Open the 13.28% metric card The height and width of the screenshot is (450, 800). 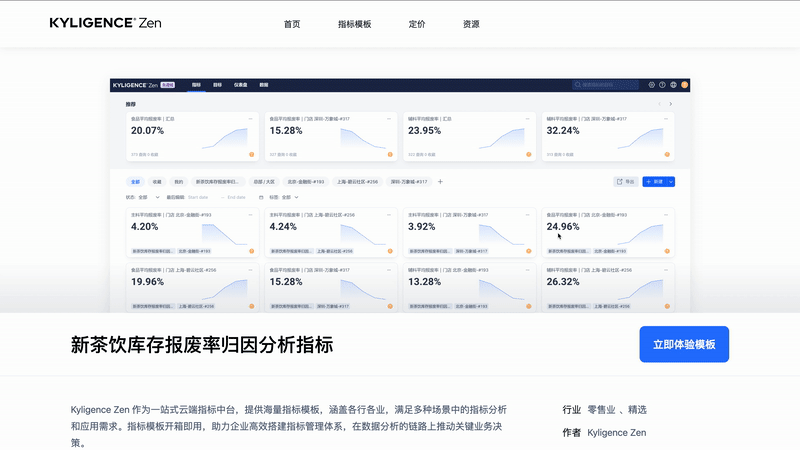click(x=469, y=287)
